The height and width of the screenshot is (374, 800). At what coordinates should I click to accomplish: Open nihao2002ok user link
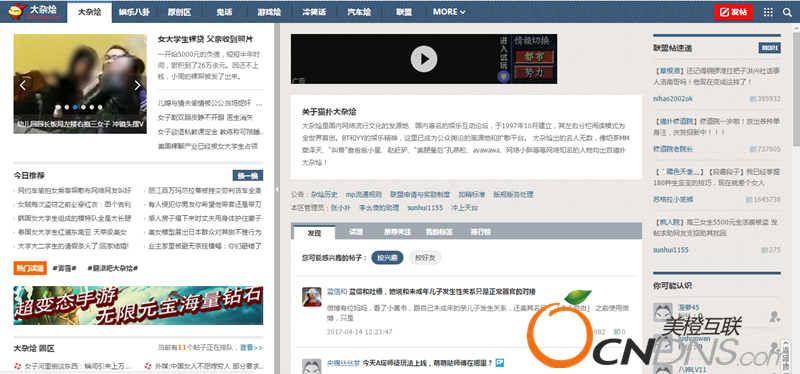[x=673, y=98]
